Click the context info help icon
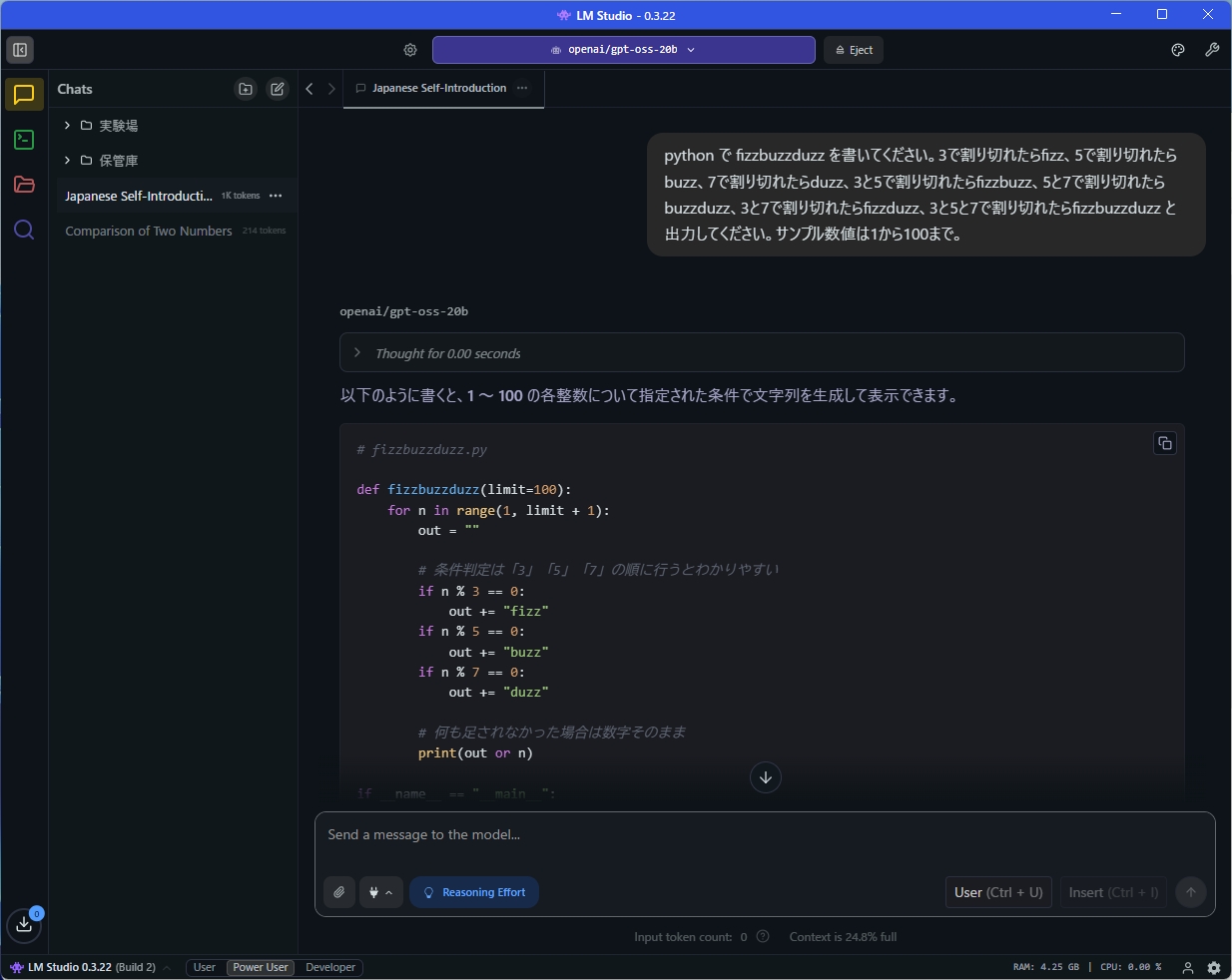Viewport: 1232px width, 980px height. tap(763, 937)
